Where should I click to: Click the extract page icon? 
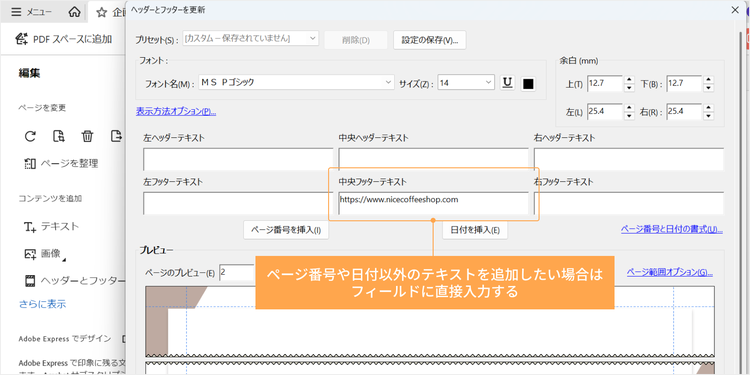(x=58, y=136)
